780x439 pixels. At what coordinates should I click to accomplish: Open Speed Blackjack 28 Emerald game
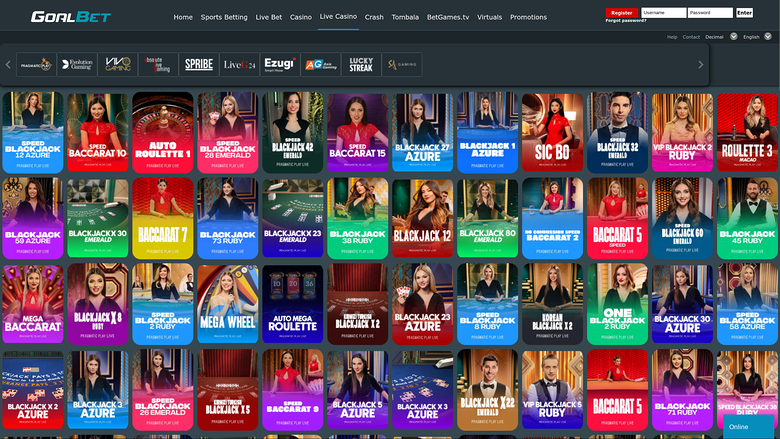(x=228, y=132)
